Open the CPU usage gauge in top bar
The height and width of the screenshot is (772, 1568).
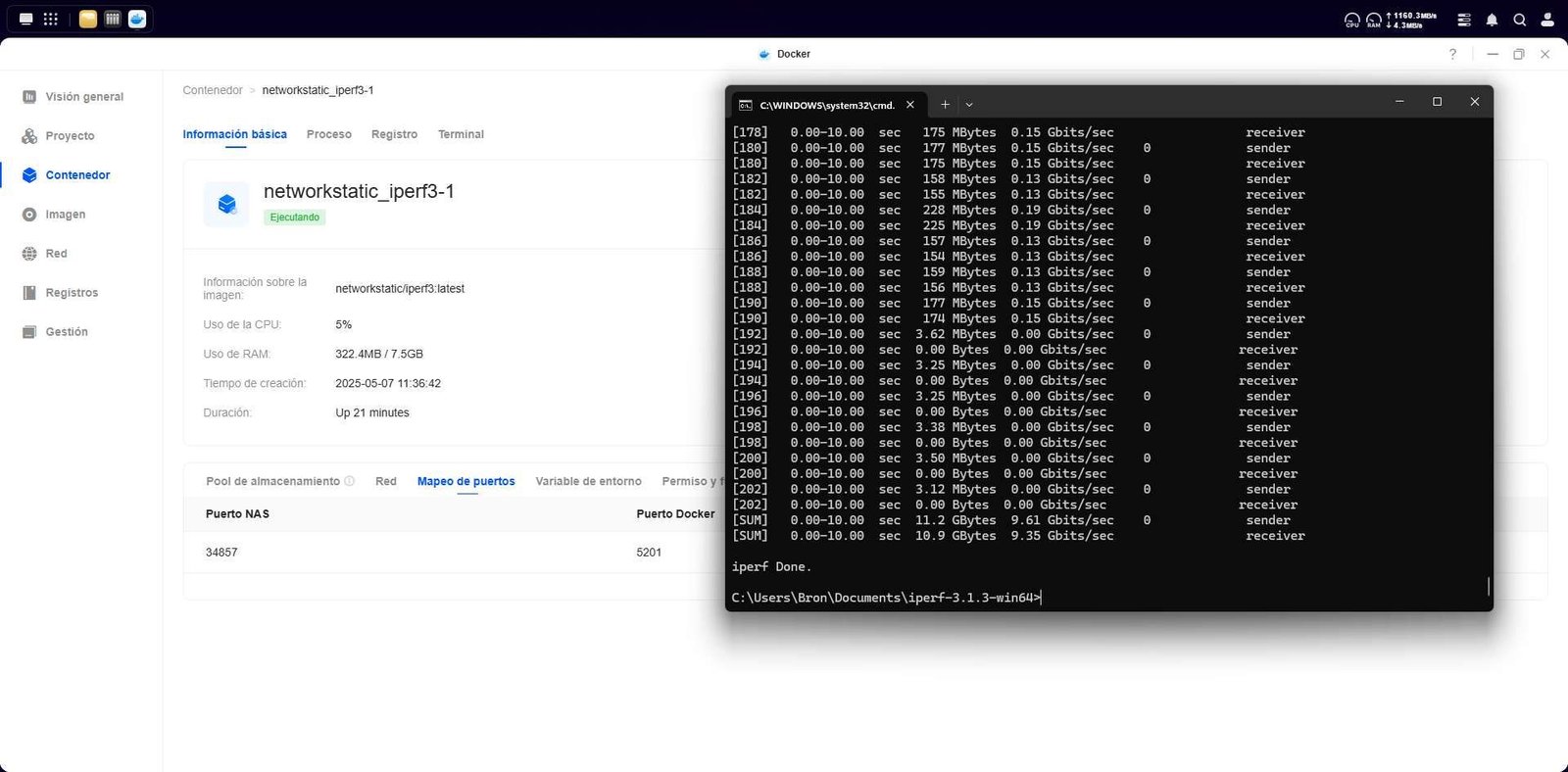coord(1352,20)
